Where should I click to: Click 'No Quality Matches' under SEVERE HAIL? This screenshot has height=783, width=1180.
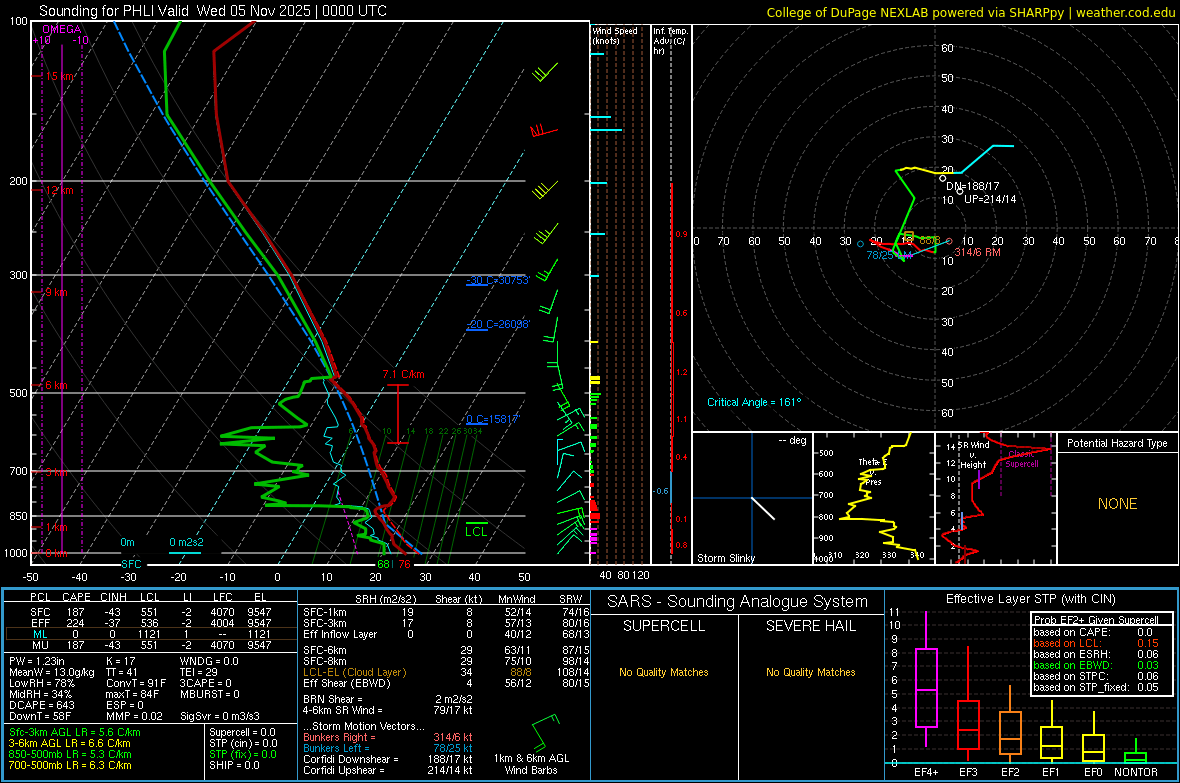pyautogui.click(x=810, y=672)
